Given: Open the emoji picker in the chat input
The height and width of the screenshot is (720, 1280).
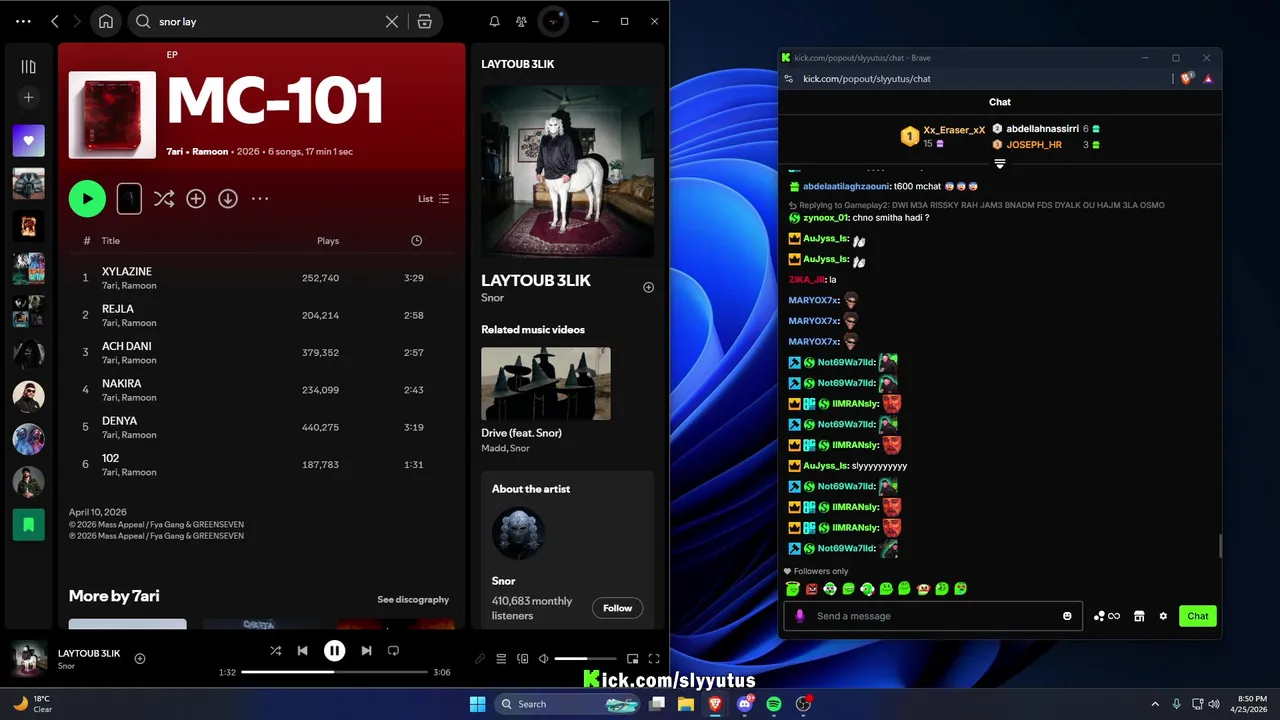Looking at the screenshot, I should (1067, 616).
